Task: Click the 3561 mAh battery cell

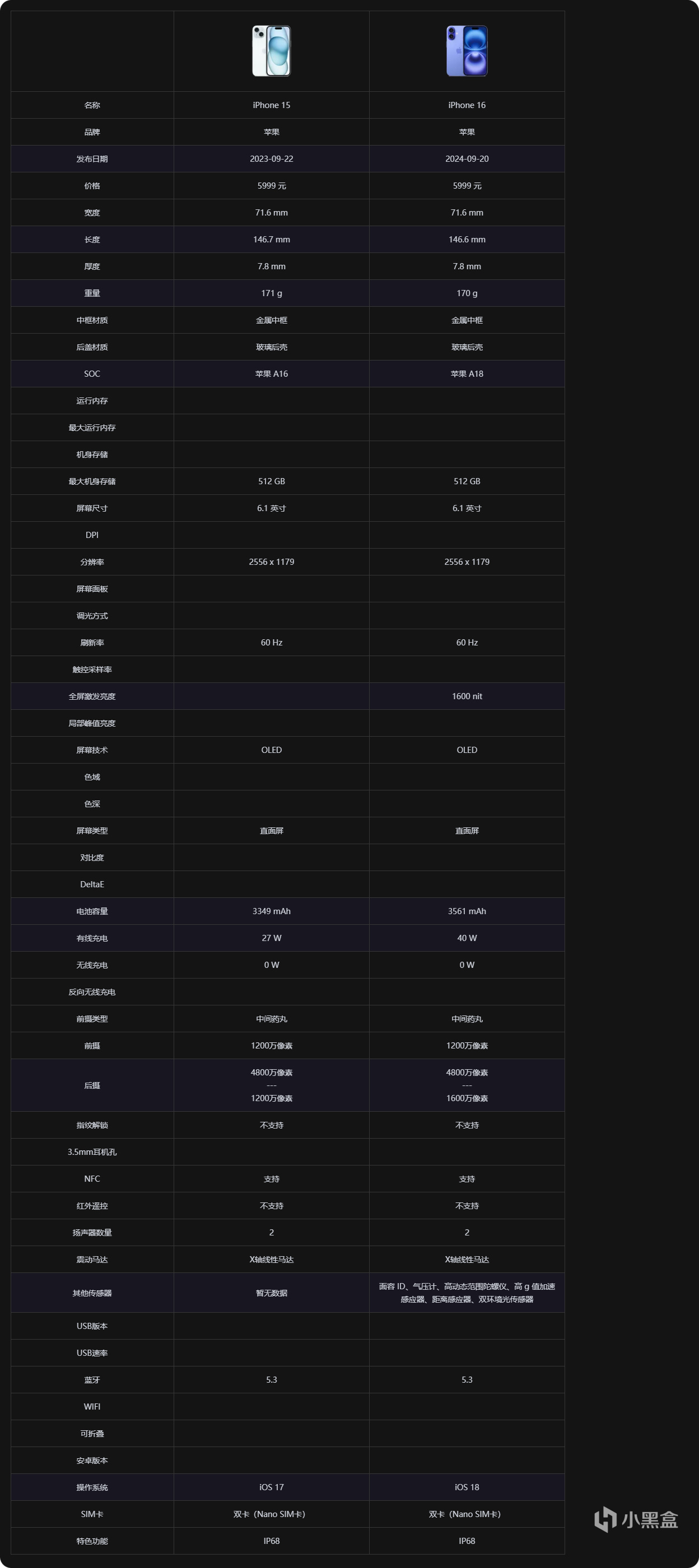Action: (x=467, y=911)
